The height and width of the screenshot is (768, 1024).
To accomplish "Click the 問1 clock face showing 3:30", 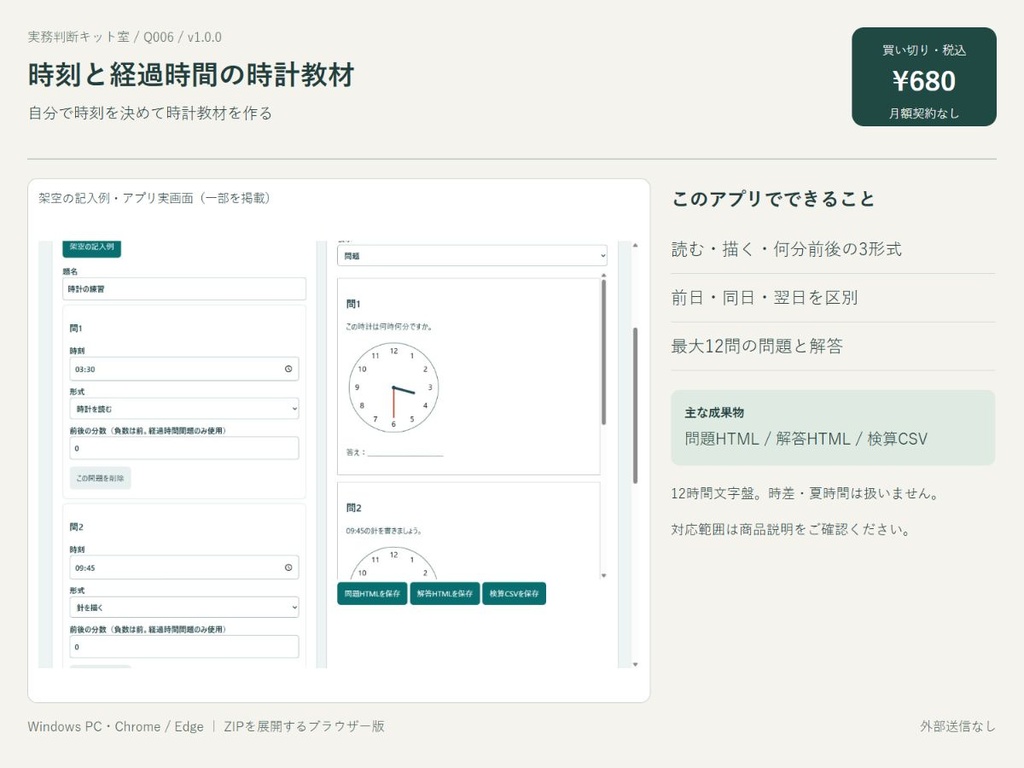I will click(394, 388).
